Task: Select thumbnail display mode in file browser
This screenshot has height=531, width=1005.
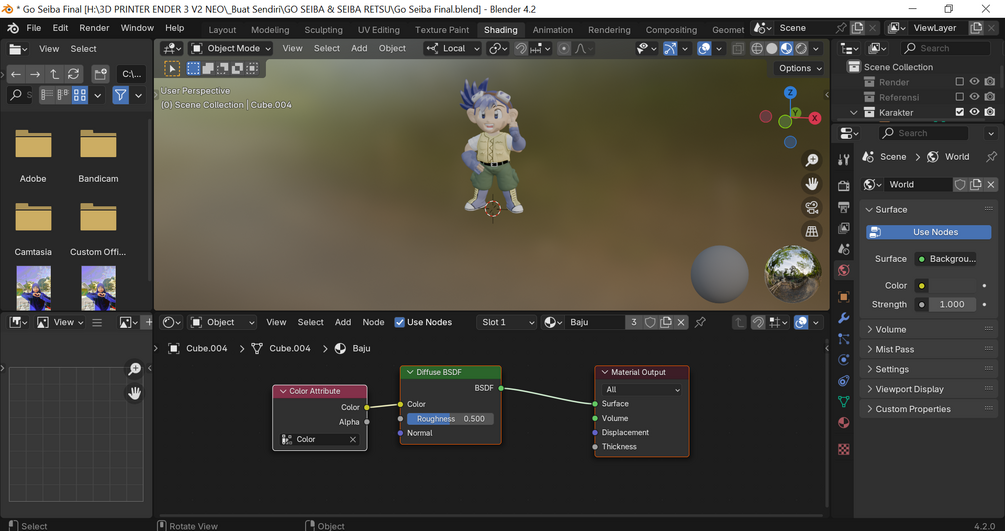Action: [x=79, y=96]
